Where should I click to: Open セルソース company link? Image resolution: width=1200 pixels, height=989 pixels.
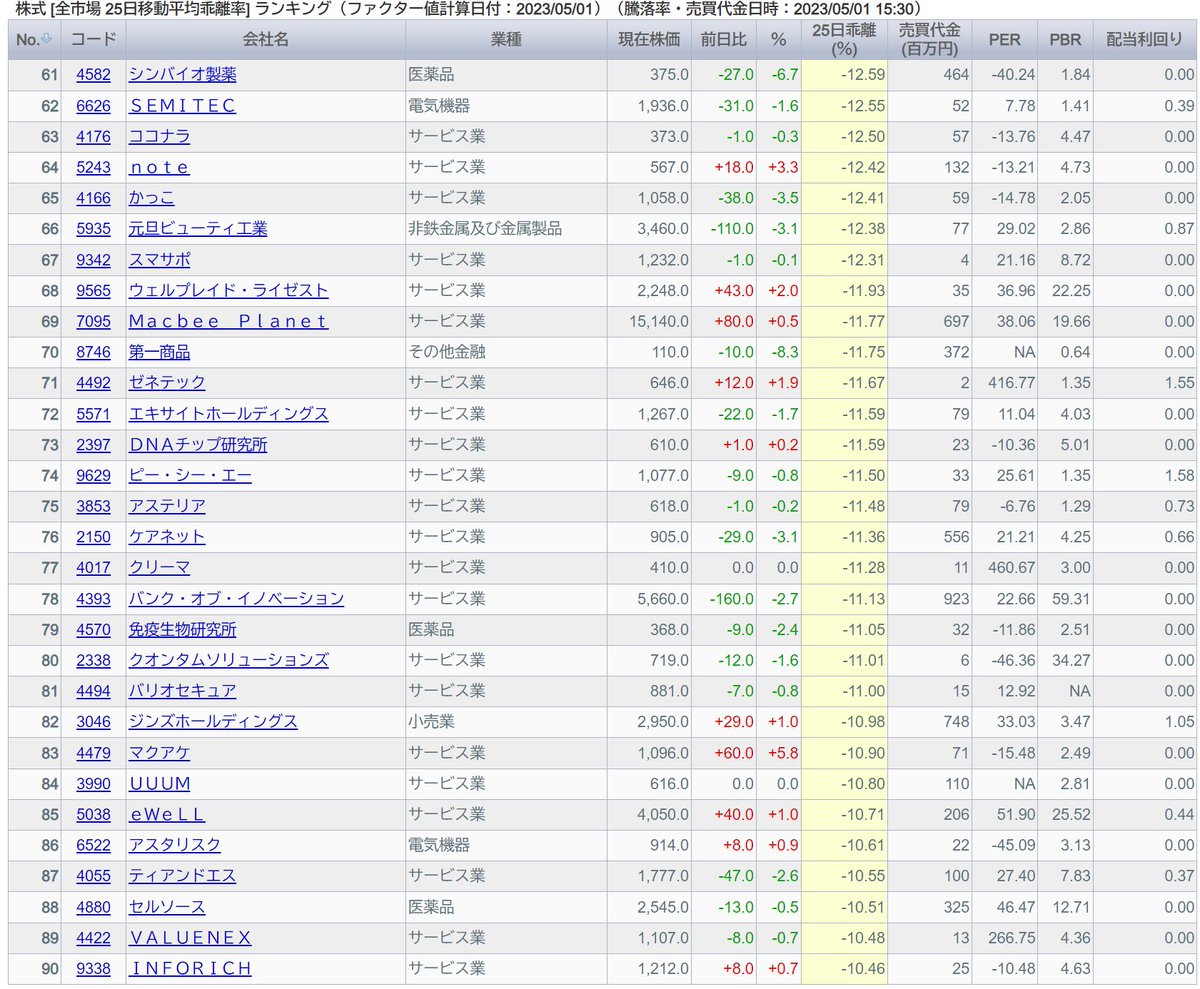(167, 907)
